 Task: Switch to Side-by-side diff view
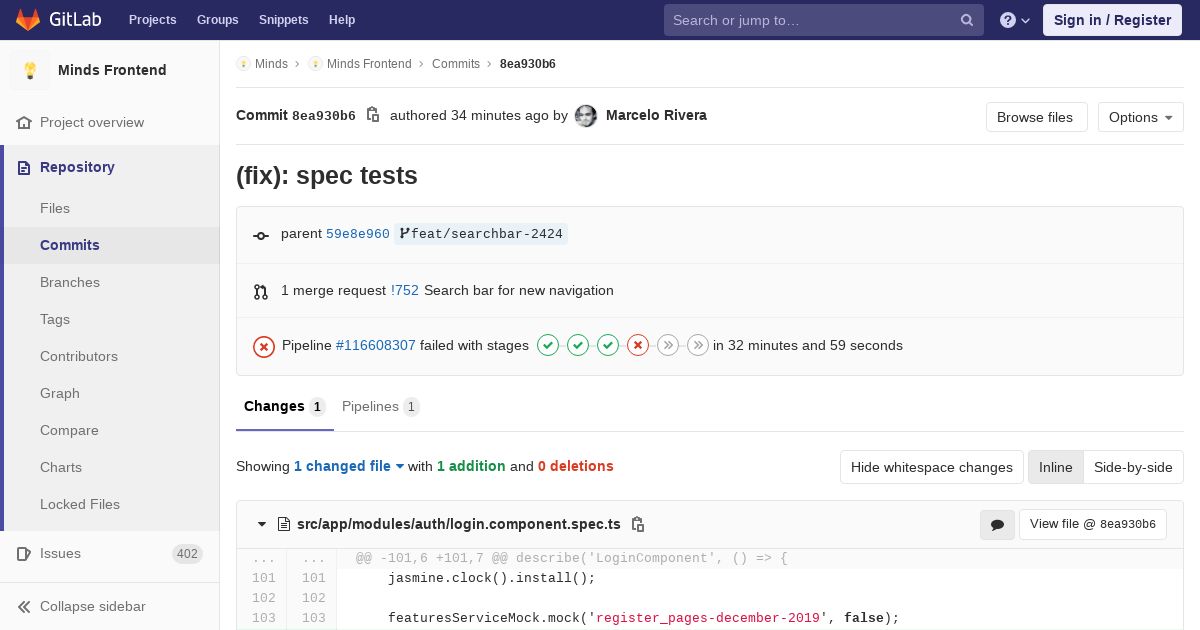[x=1133, y=467]
